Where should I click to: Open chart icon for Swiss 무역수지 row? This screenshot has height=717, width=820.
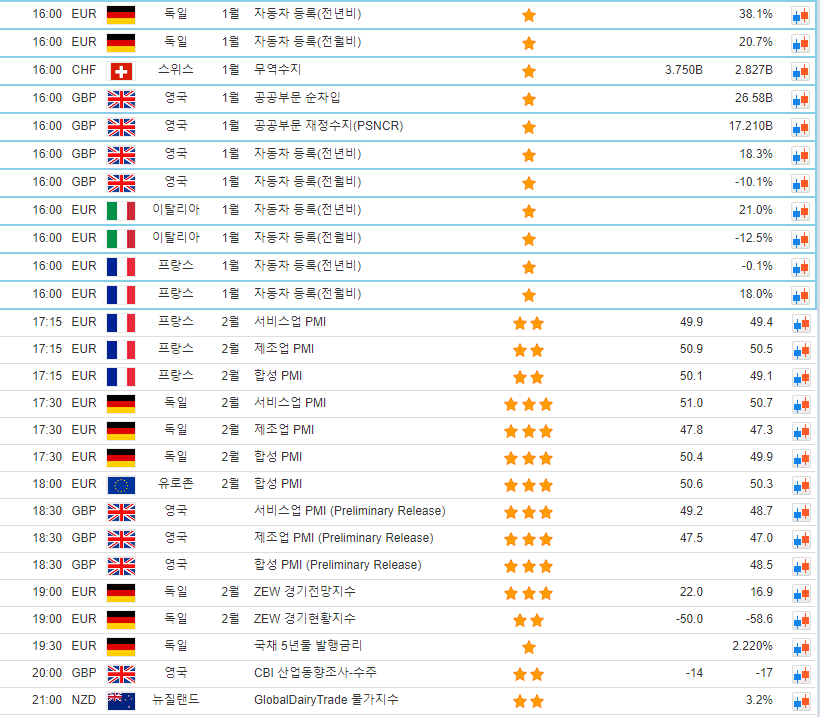click(800, 71)
